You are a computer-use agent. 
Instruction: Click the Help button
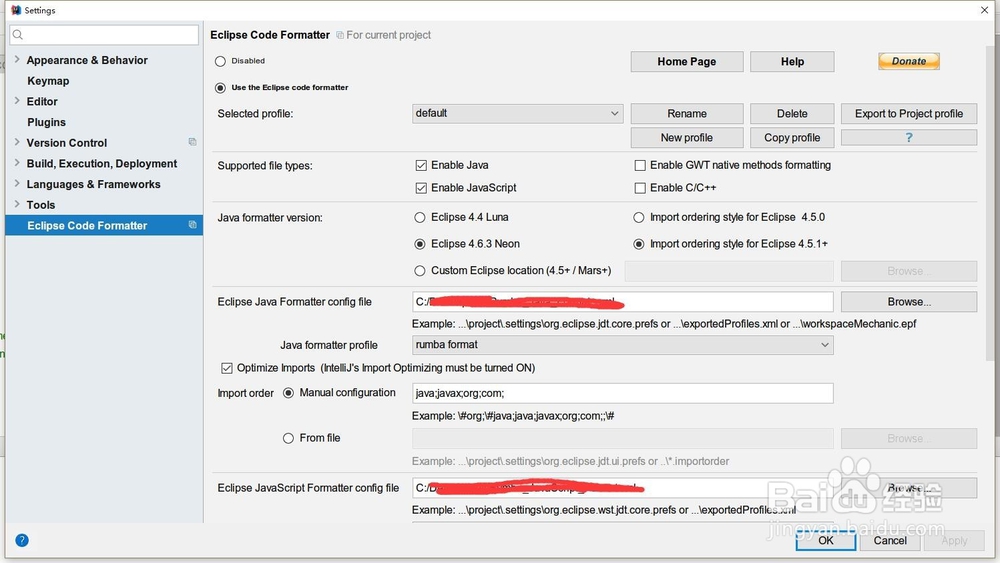[x=792, y=61]
